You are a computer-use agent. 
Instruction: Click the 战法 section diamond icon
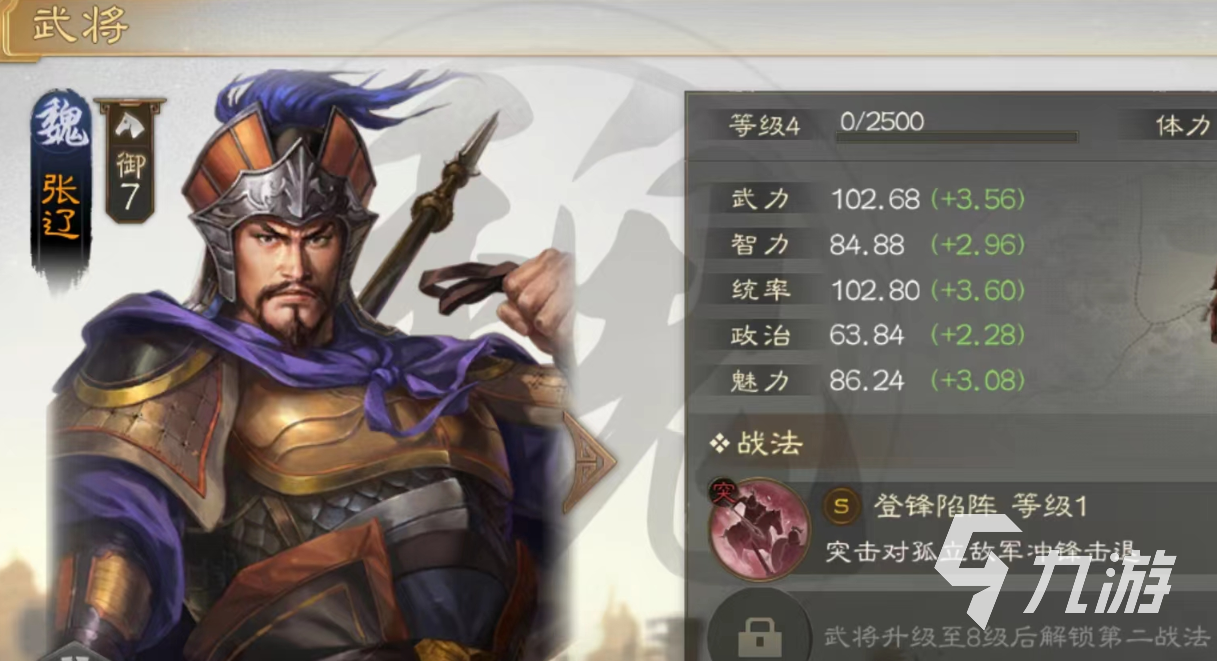tap(719, 443)
